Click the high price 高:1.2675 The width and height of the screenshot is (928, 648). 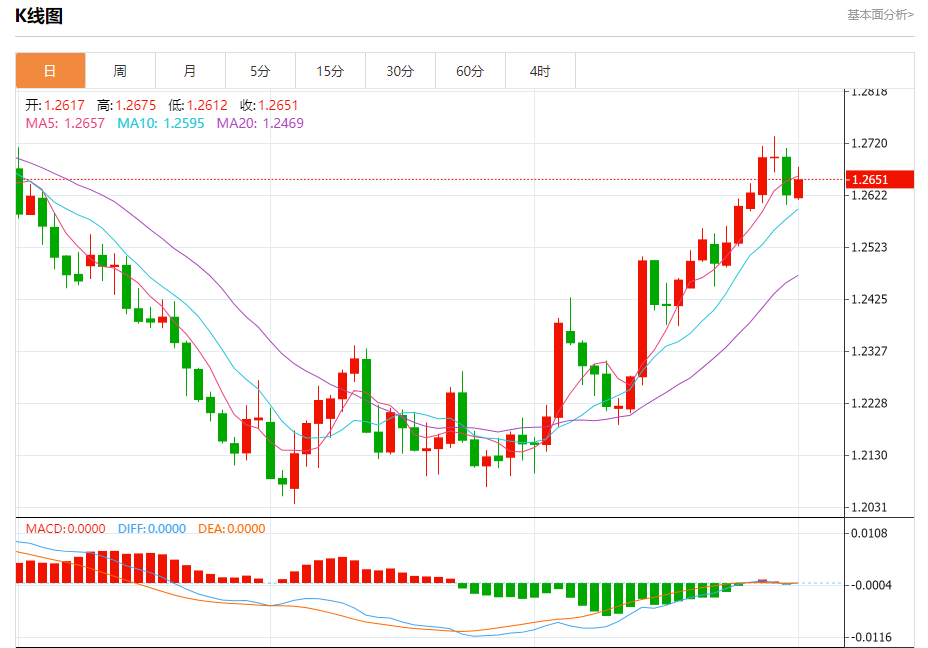coord(127,105)
